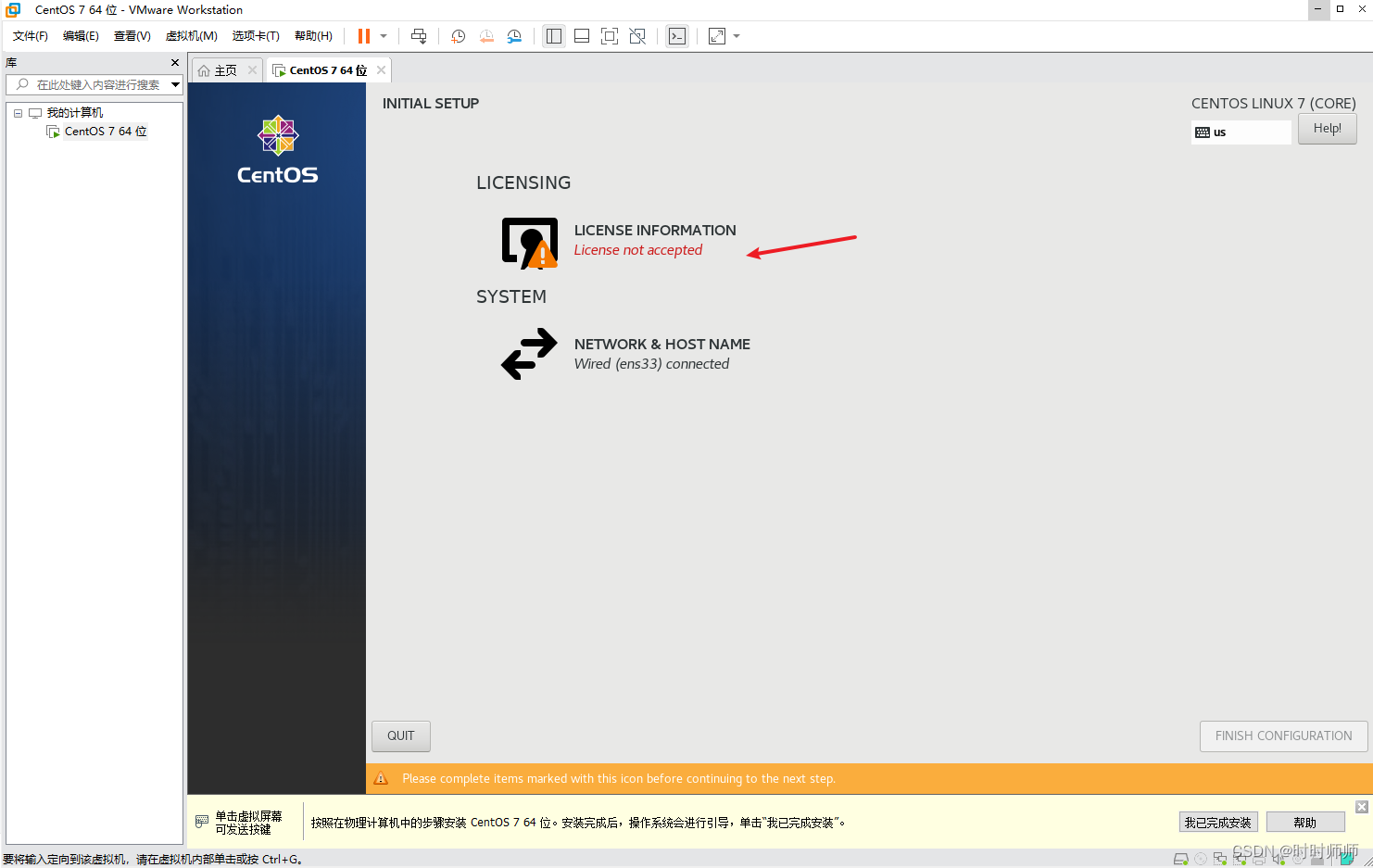Click the CentOS logo in the installer sidebar
1373x868 pixels.
pyautogui.click(x=277, y=150)
